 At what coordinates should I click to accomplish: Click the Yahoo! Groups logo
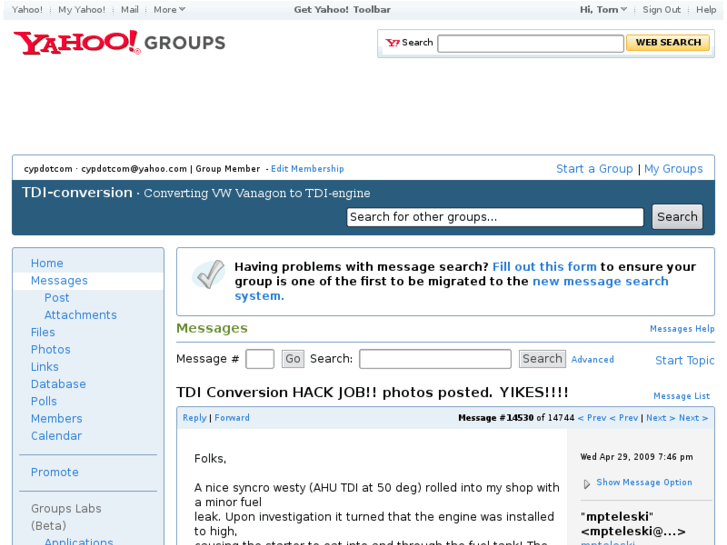(119, 43)
